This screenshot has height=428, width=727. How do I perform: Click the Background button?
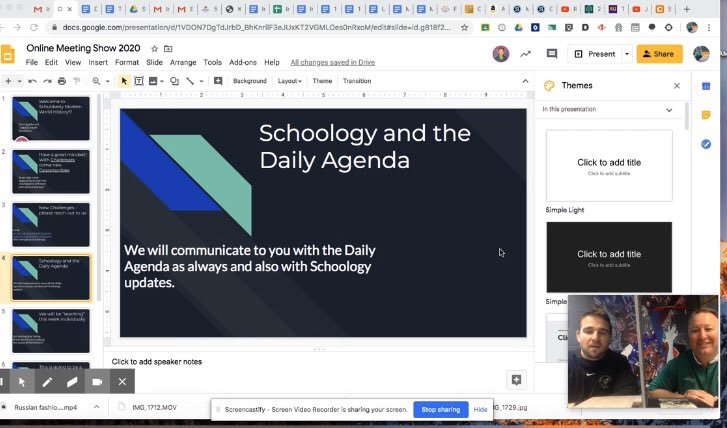click(250, 81)
